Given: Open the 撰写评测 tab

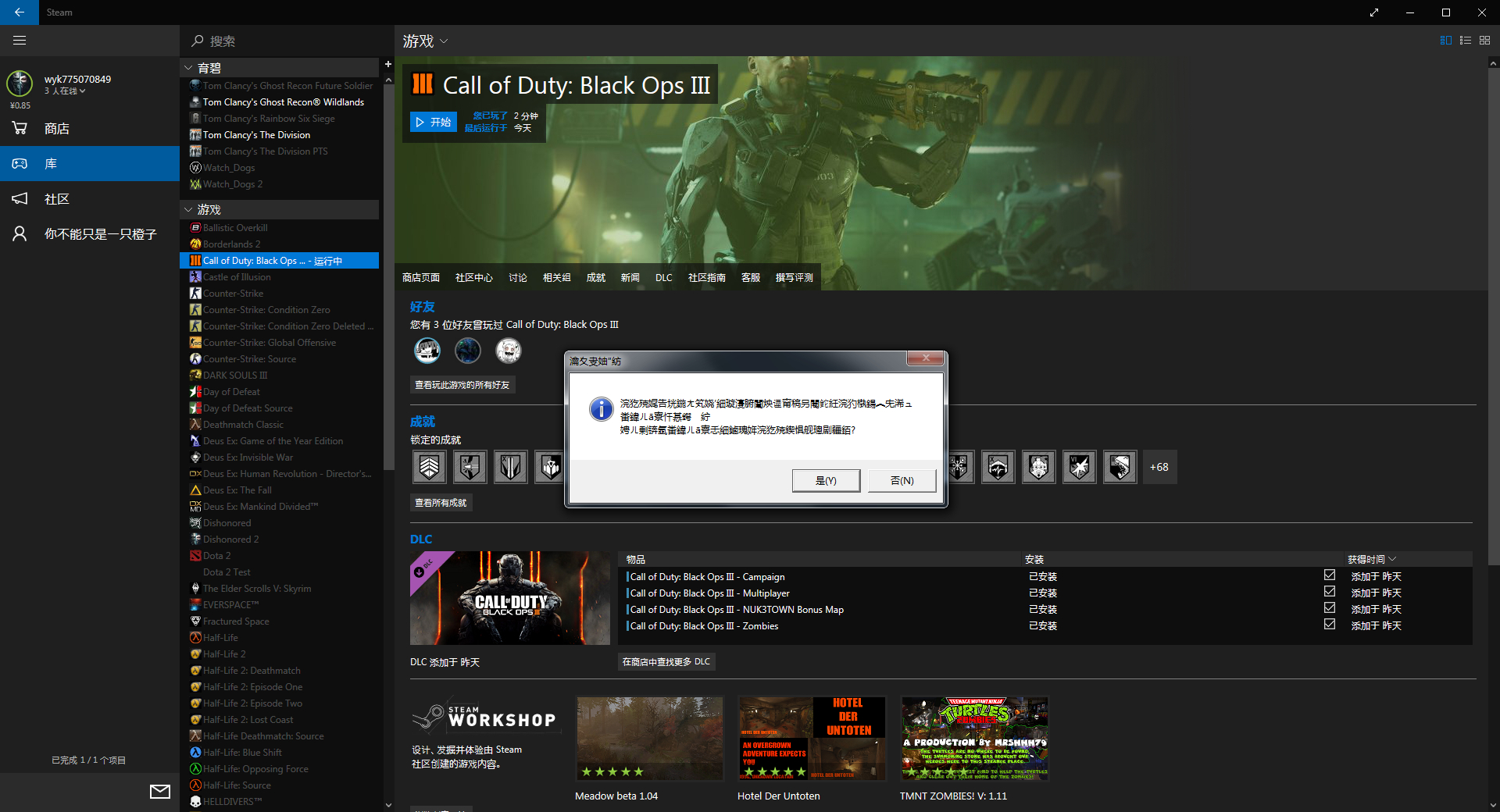Looking at the screenshot, I should [795, 278].
